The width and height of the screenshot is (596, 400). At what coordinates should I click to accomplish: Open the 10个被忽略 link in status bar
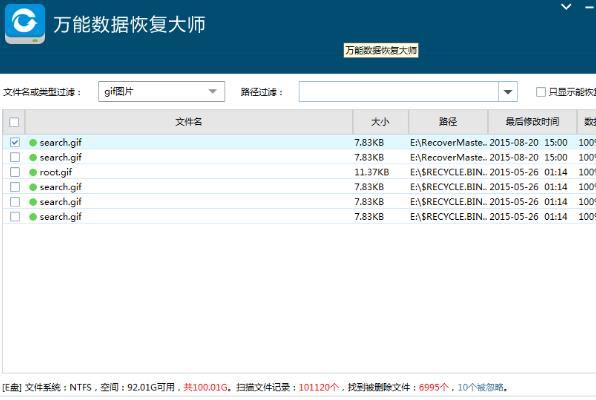[481, 387]
